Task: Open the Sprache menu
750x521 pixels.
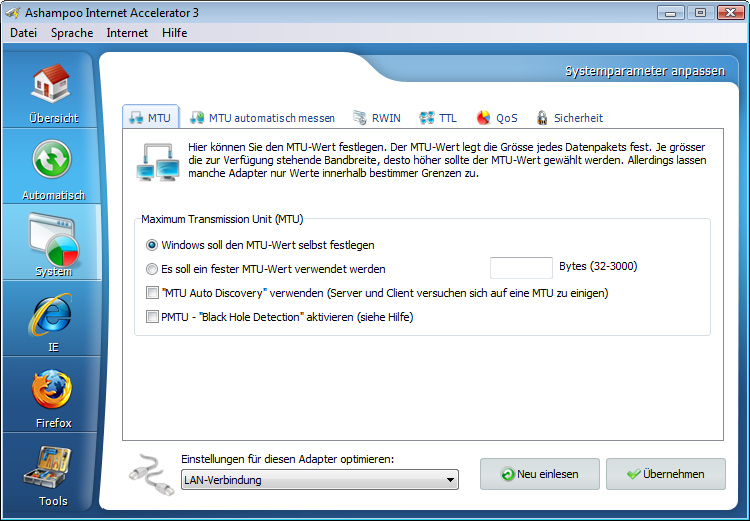Action: point(72,33)
